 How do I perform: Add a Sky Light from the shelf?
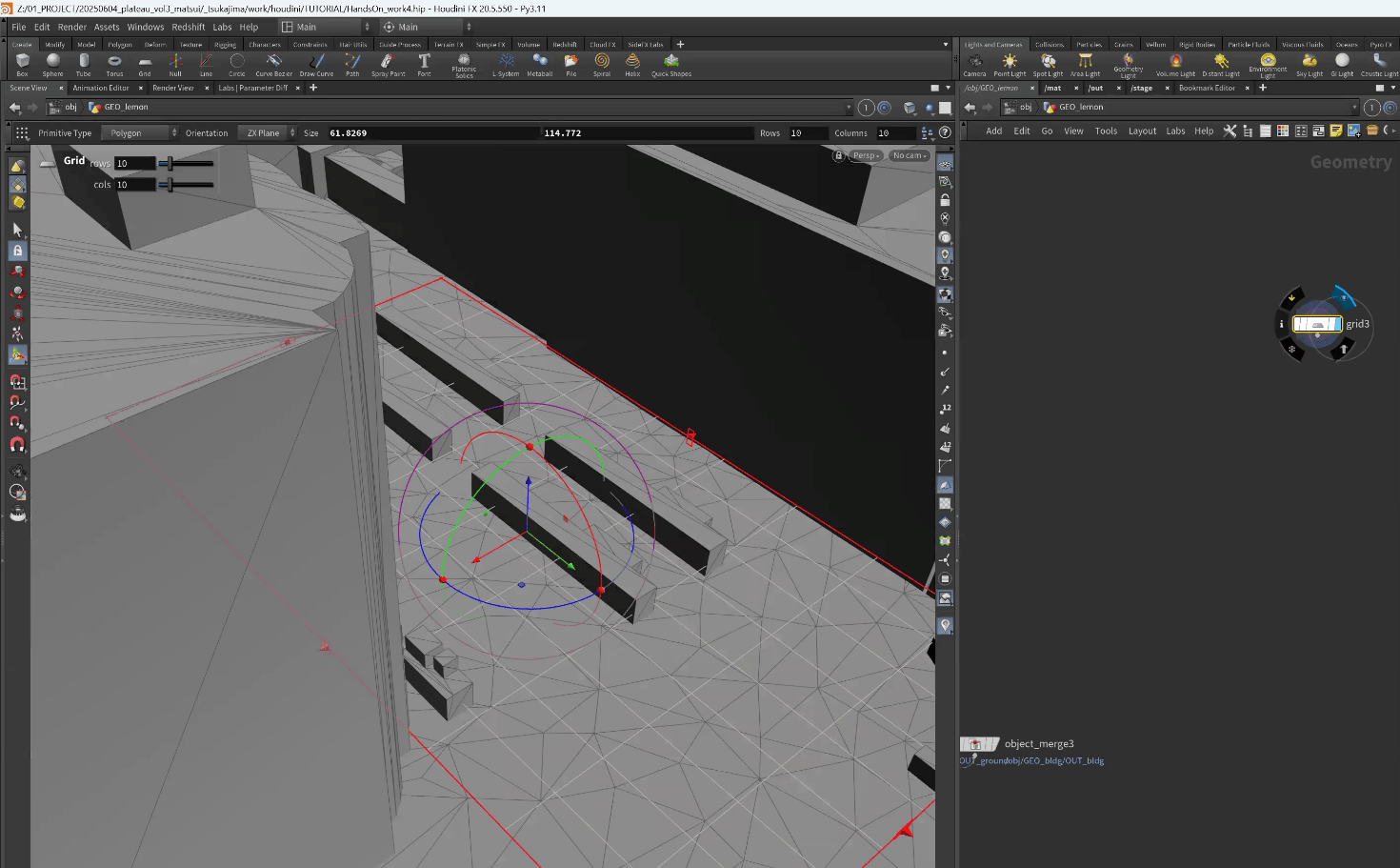1309,64
